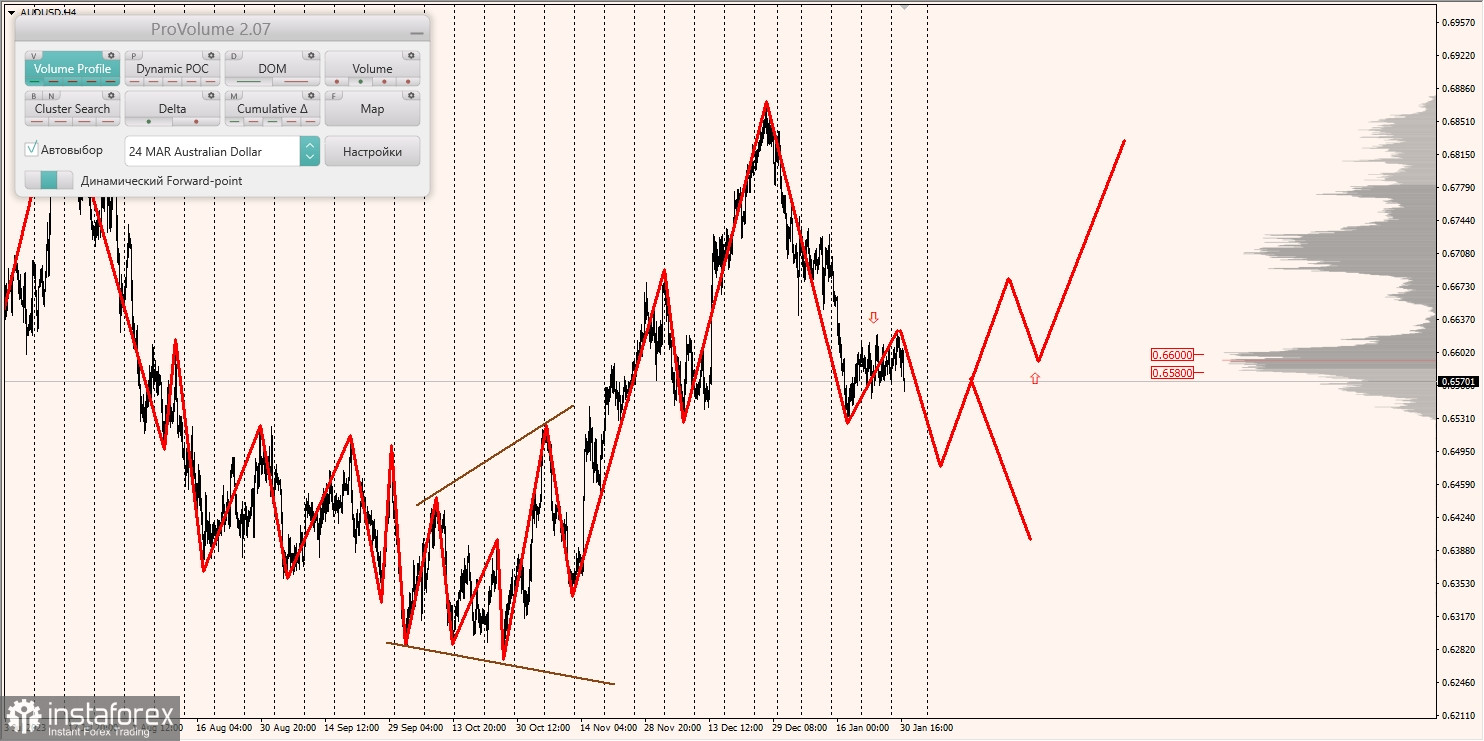Image resolution: width=1484 pixels, height=741 pixels.
Task: Click the 28 Nov 20:00 time label
Action: [671, 727]
